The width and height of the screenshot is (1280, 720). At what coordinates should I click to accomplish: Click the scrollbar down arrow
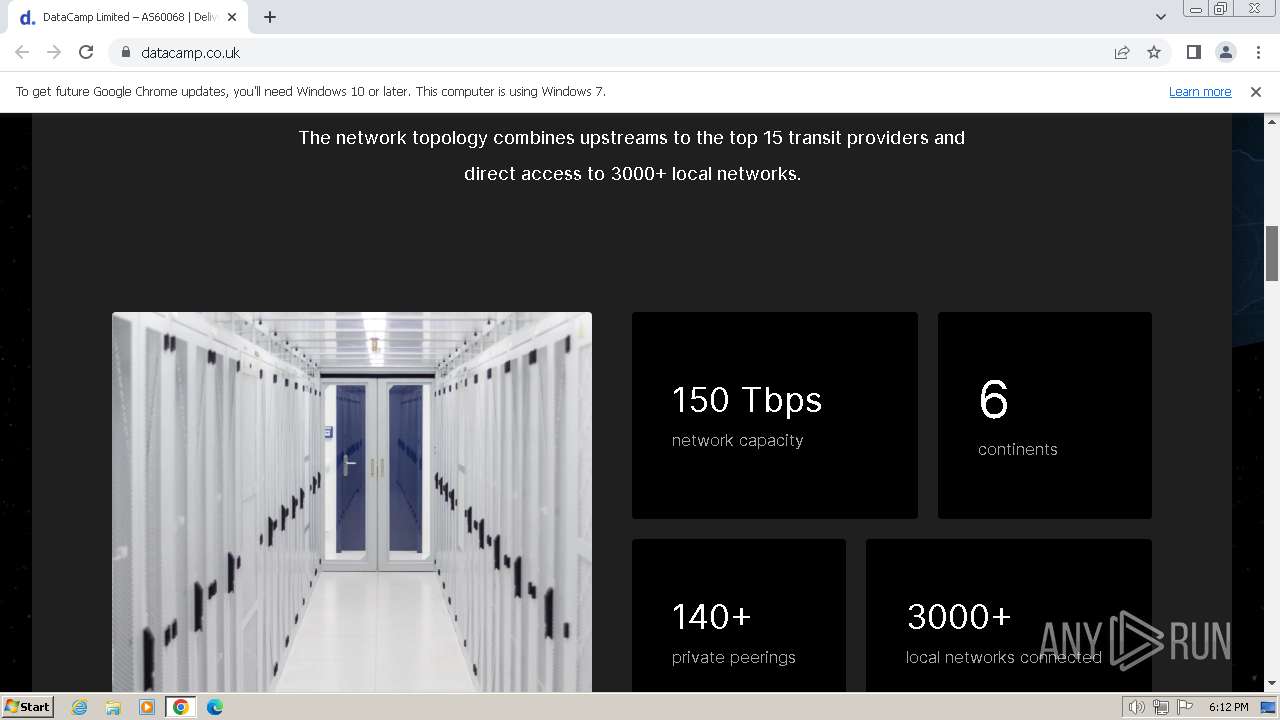coord(1272,684)
